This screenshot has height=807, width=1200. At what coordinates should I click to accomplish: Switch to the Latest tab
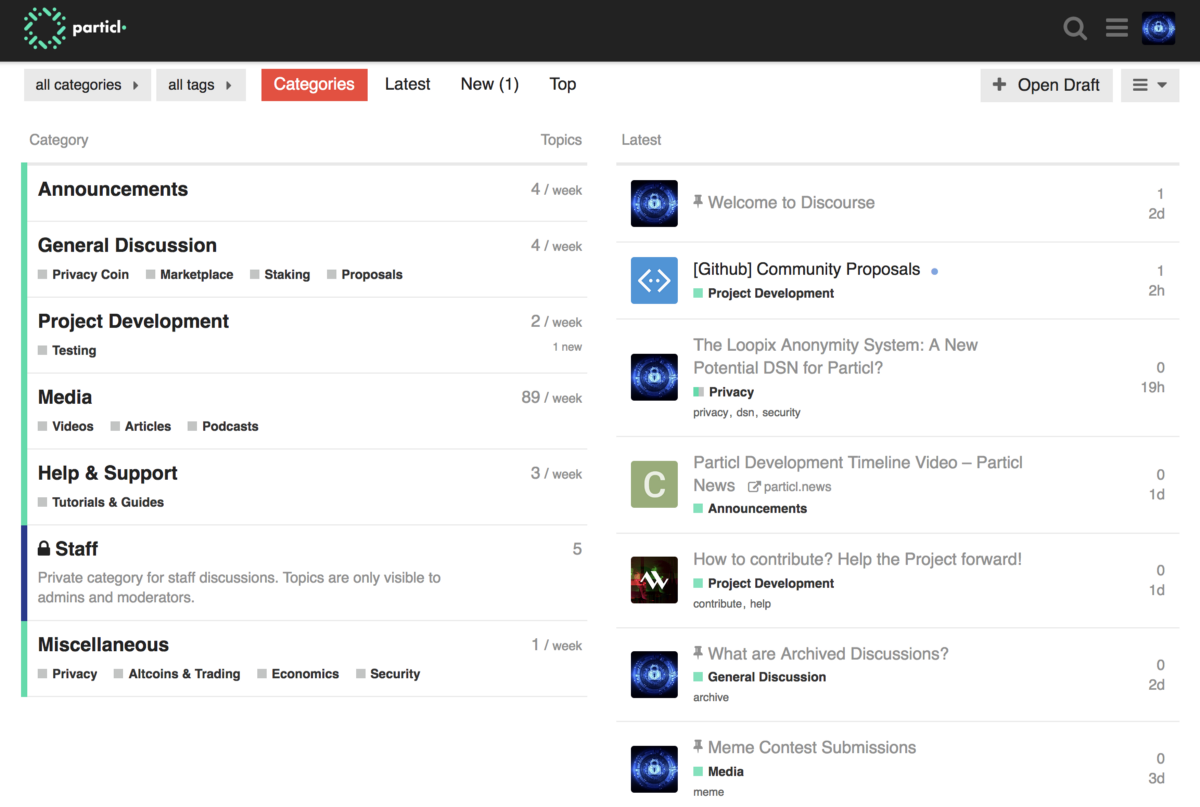point(408,85)
